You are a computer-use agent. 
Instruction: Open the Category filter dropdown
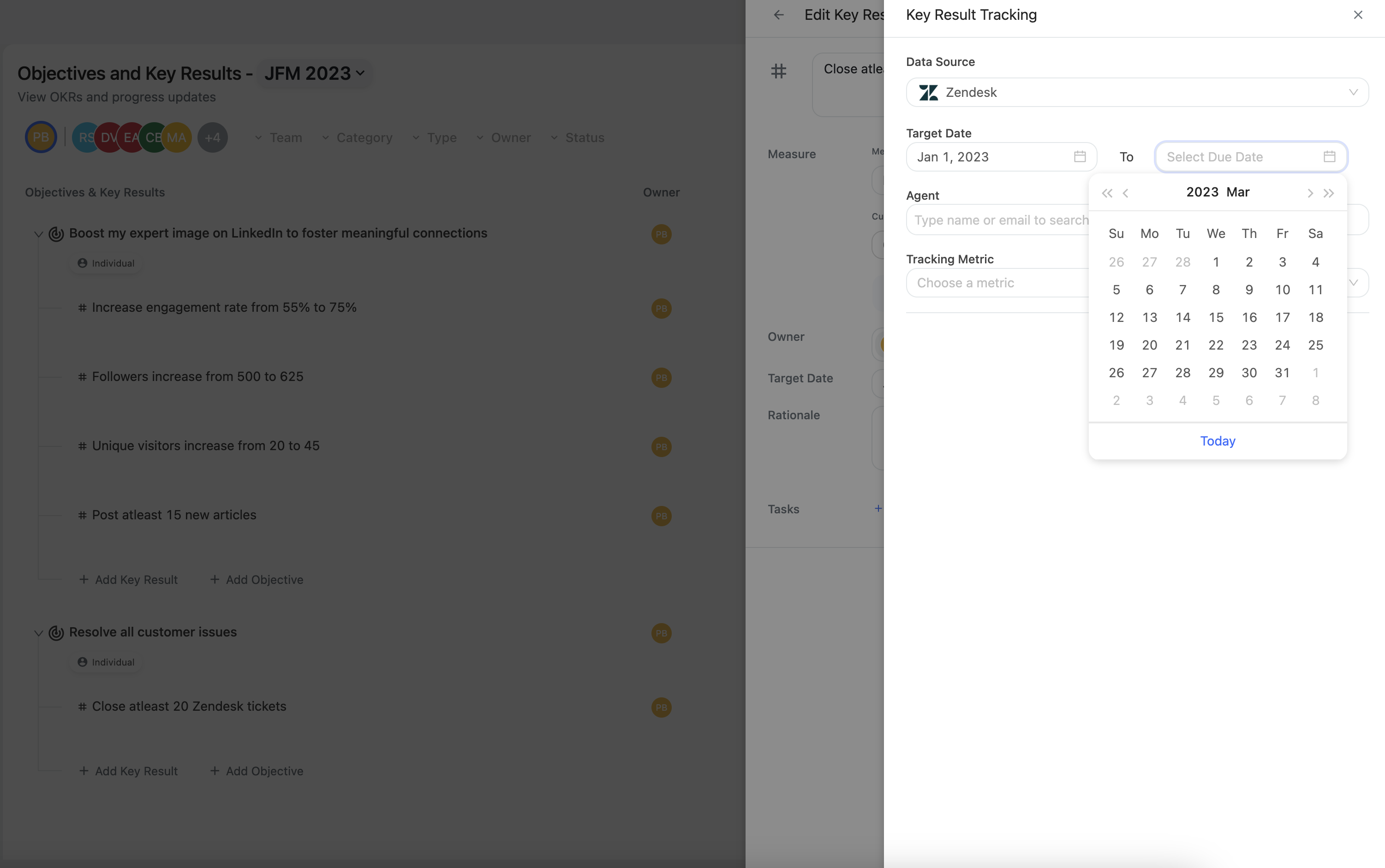tap(357, 138)
